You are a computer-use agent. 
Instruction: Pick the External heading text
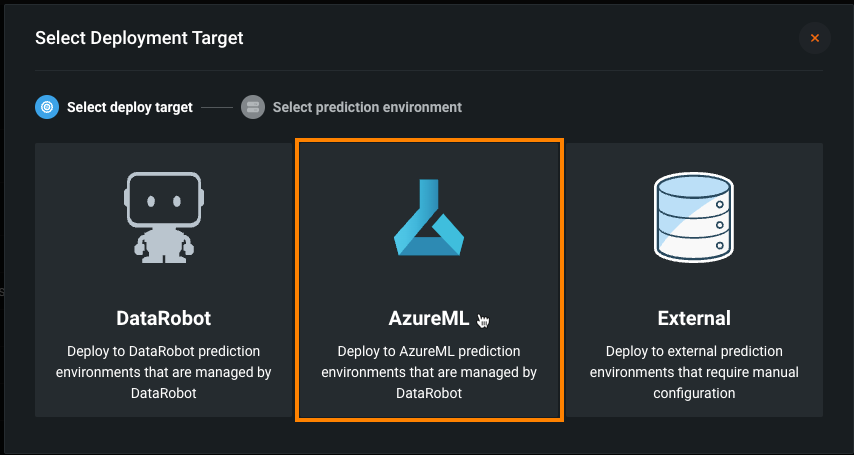tap(694, 319)
